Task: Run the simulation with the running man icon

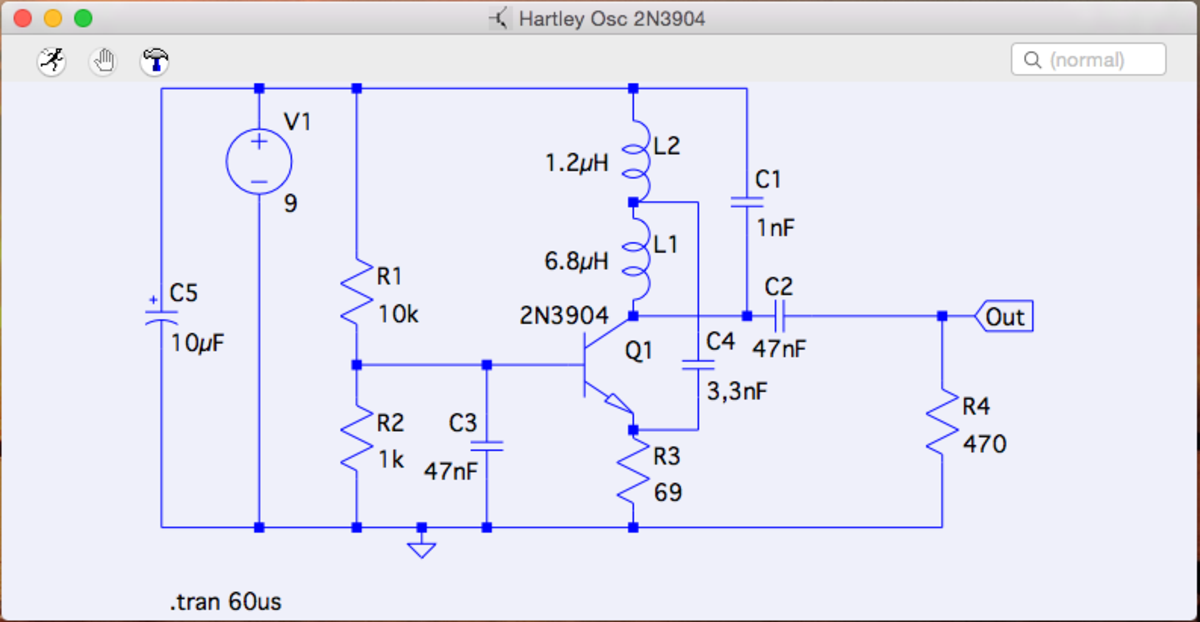Action: (51, 62)
